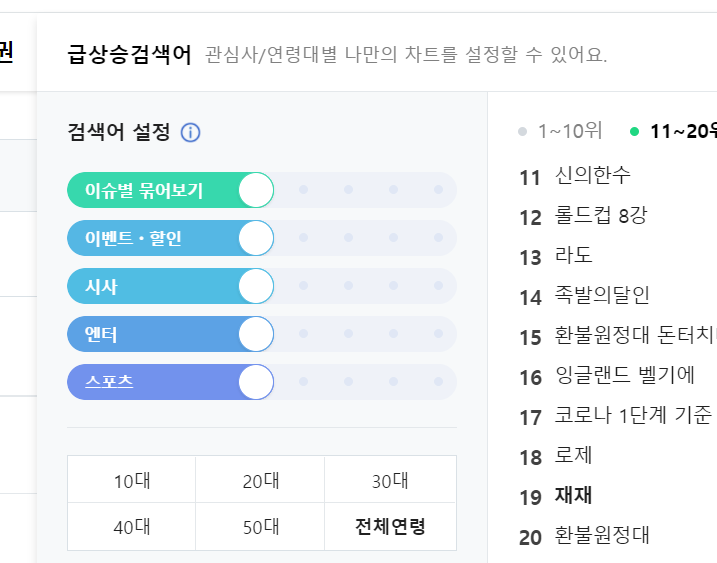Select the 20대 age group
The height and width of the screenshot is (563, 717).
[x=260, y=480]
